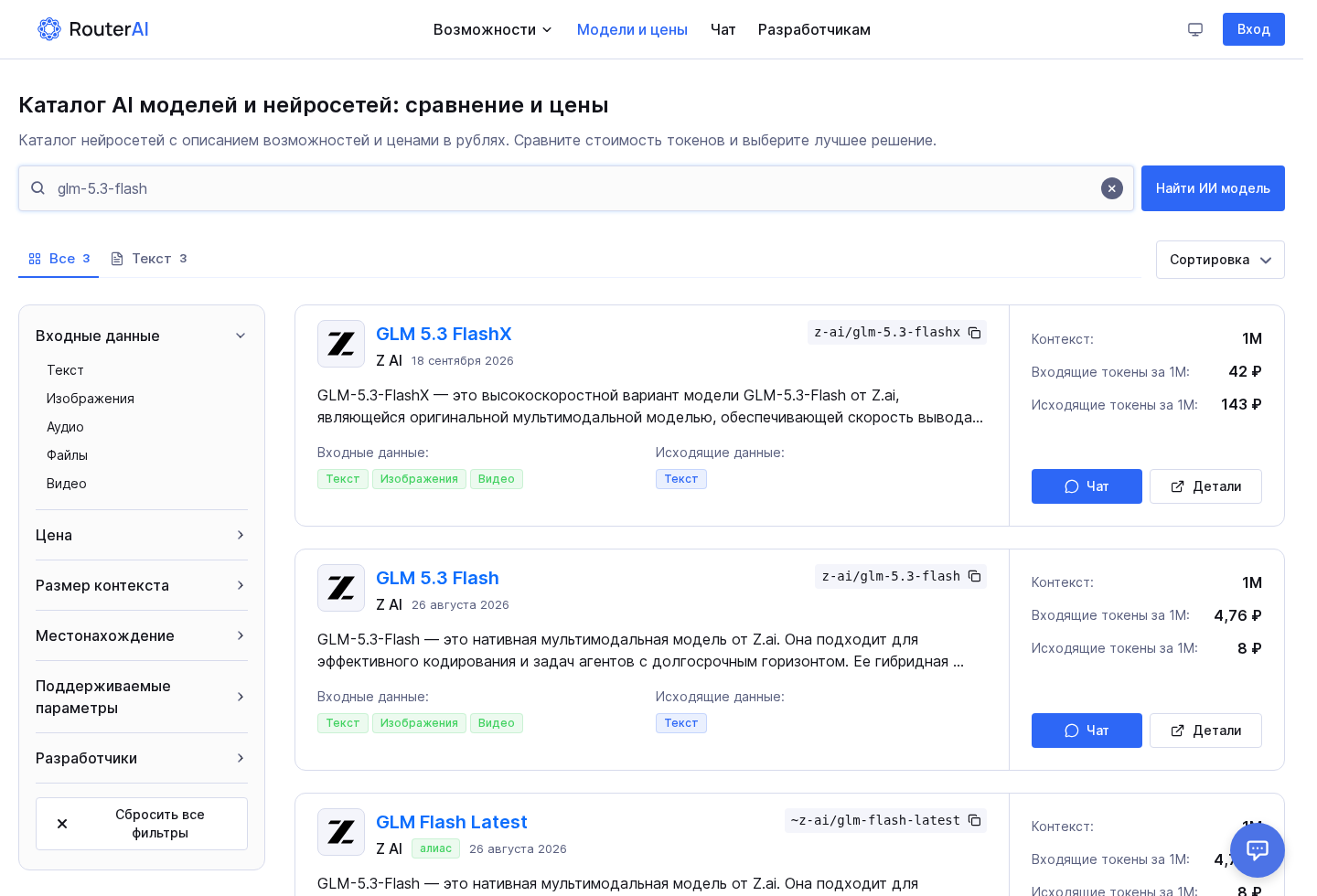Open the support chat bubble widget
Viewport: 1317px width, 896px height.
[1258, 850]
